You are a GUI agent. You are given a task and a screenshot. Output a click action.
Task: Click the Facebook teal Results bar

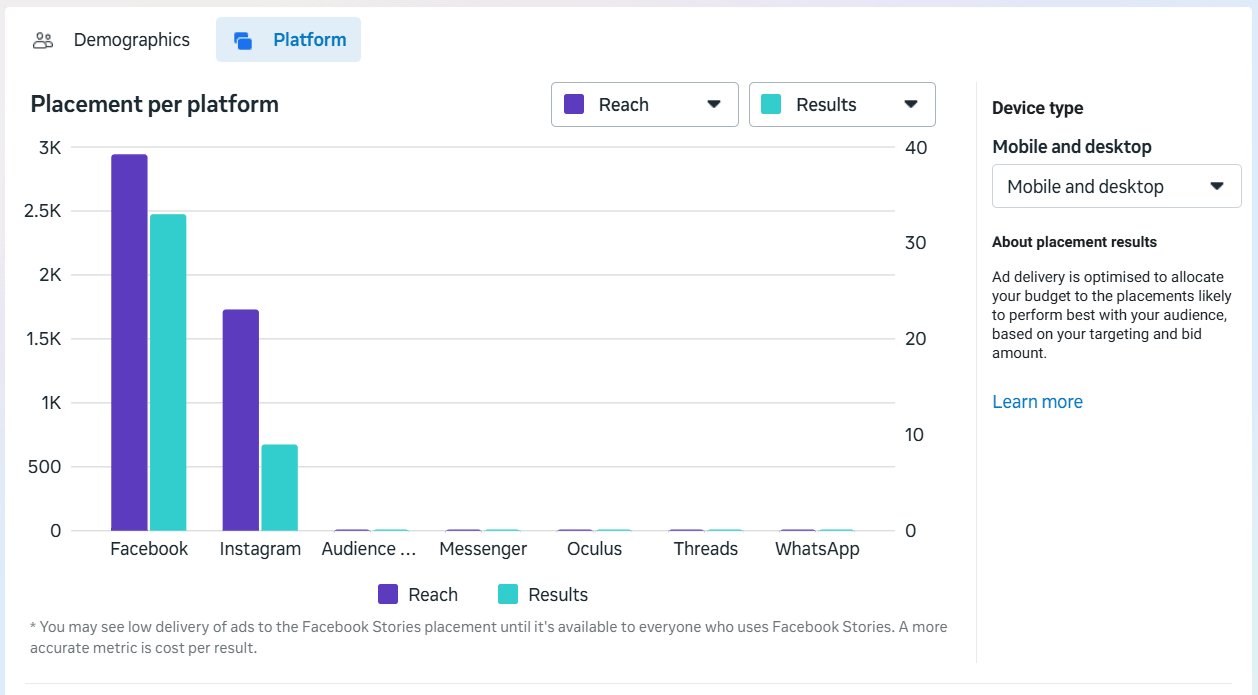(x=168, y=372)
